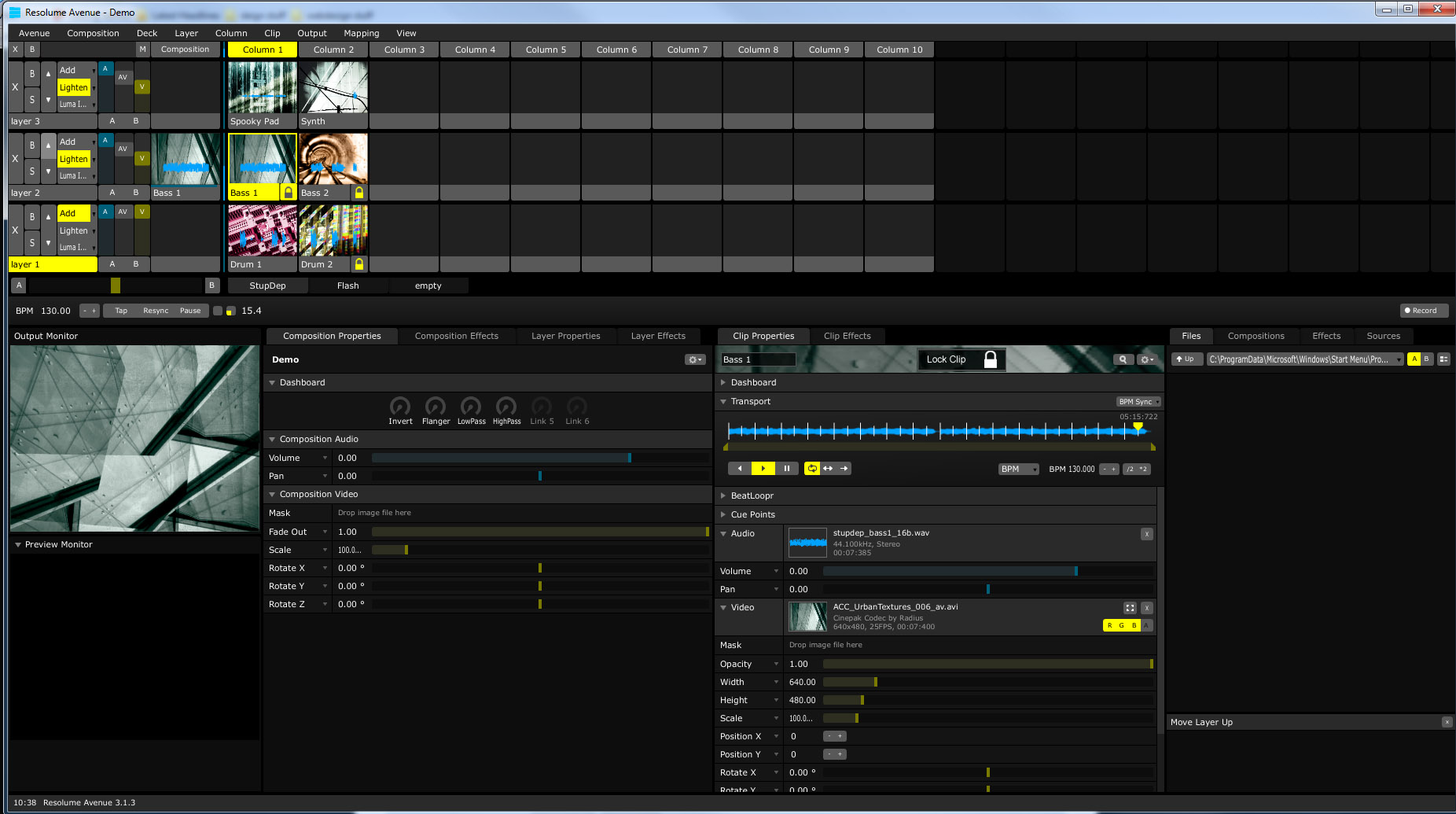
Task: Select ping-pong playback direction icon
Action: [x=828, y=468]
